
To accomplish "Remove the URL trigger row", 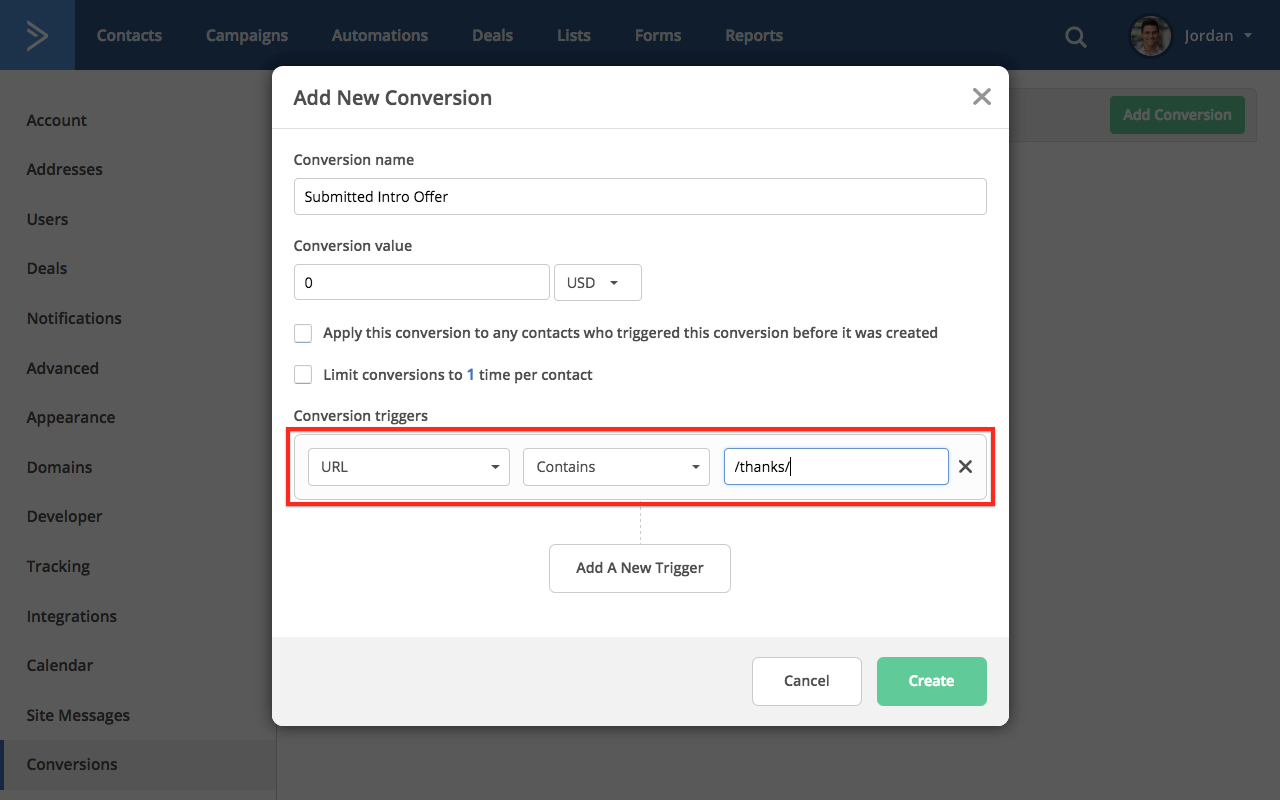I will pyautogui.click(x=966, y=467).
